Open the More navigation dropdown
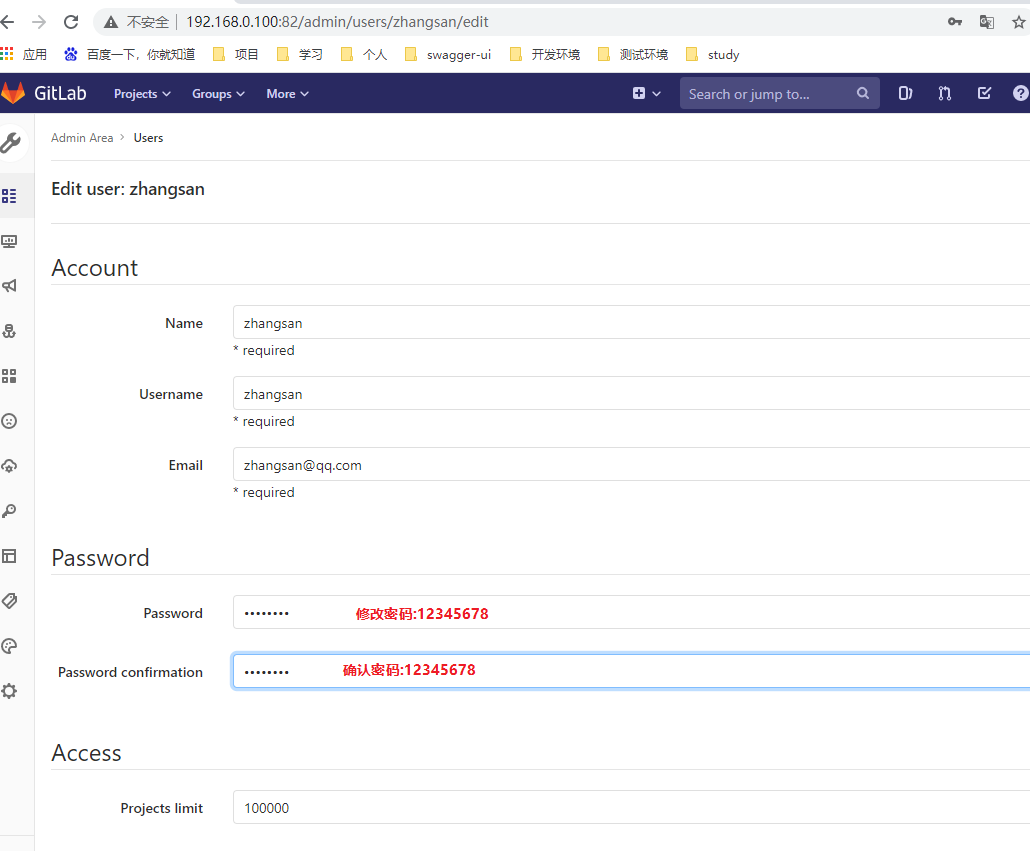 point(287,93)
